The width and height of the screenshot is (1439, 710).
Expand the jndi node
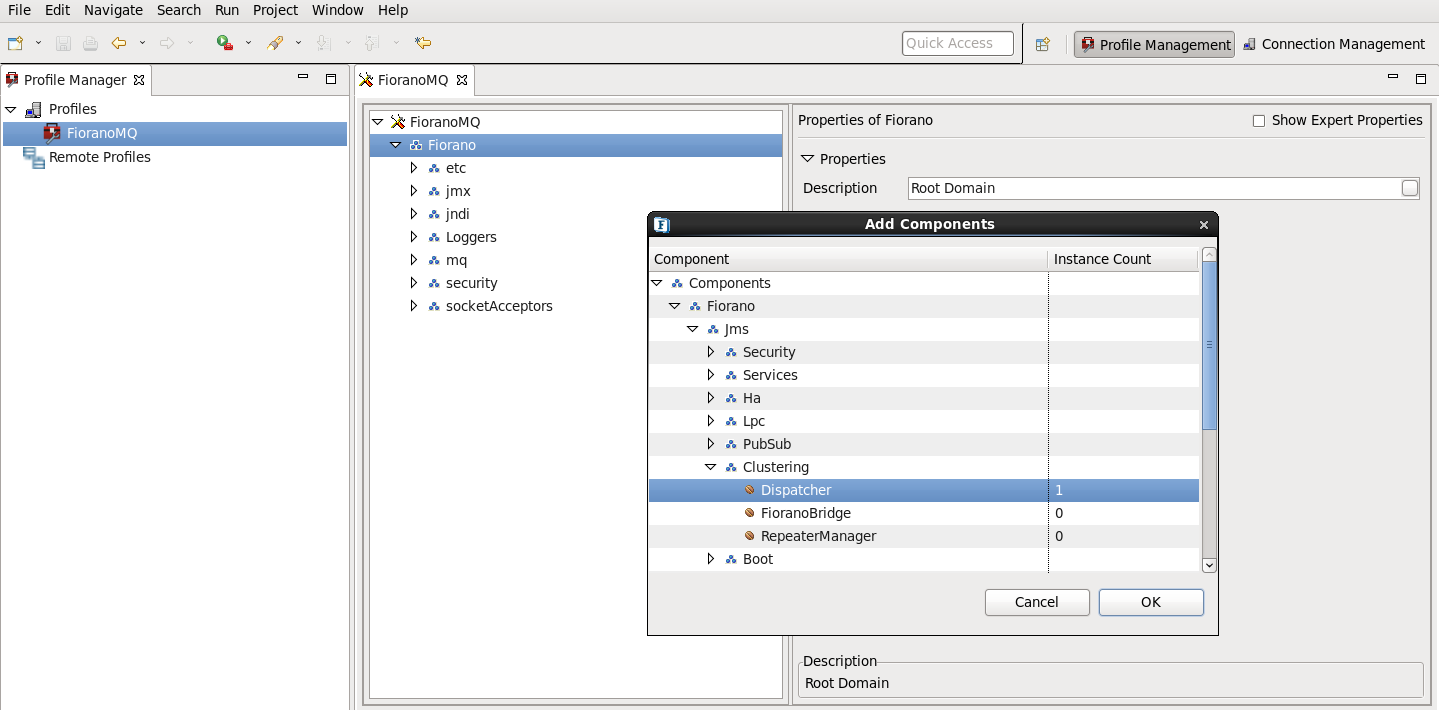414,214
